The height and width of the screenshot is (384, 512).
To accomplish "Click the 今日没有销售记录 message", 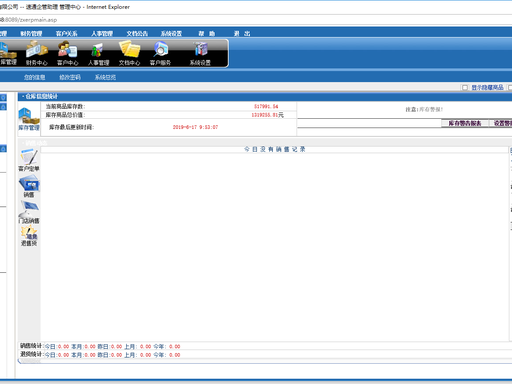I will click(x=275, y=149).
